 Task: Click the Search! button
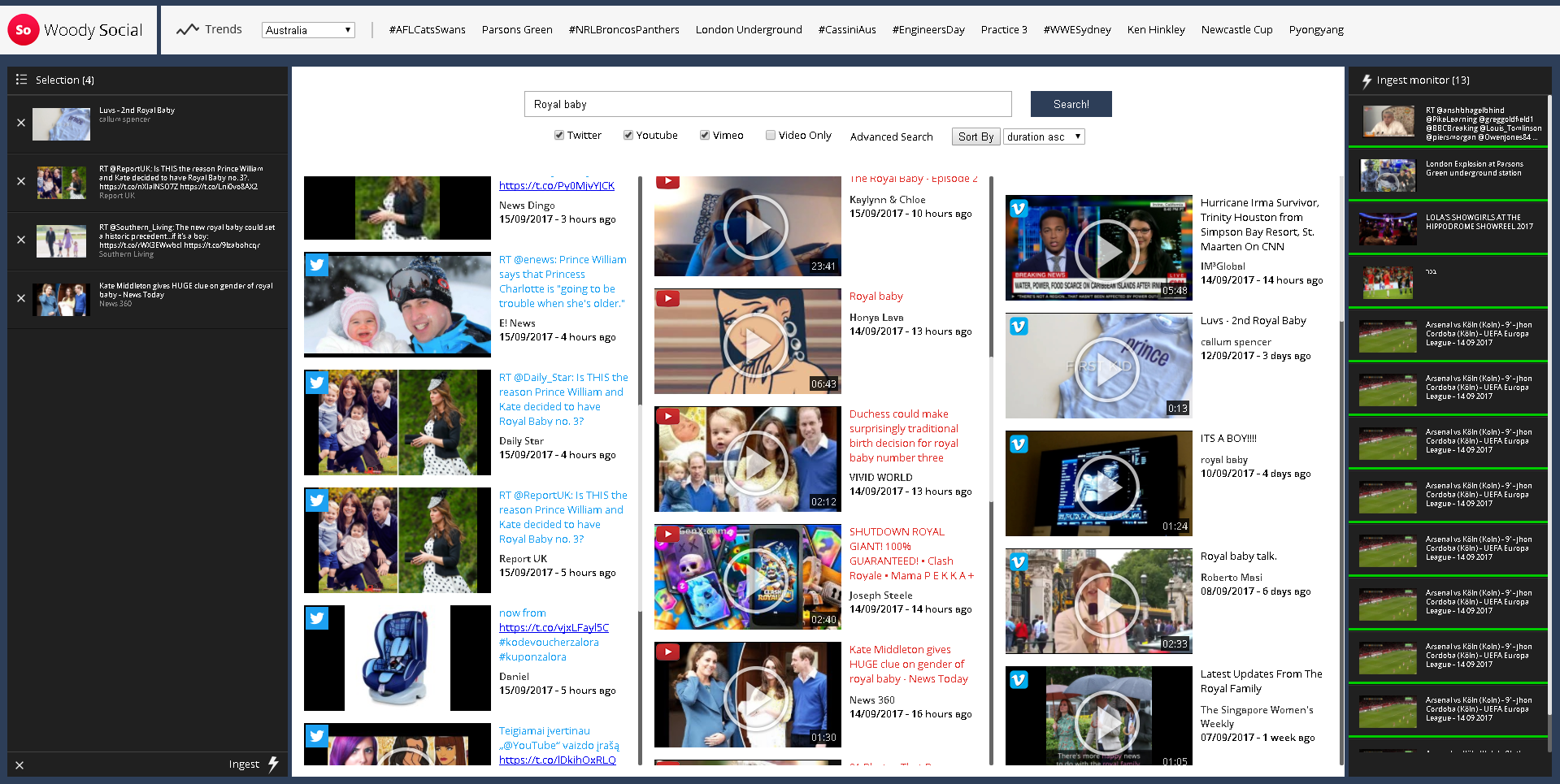point(1071,104)
